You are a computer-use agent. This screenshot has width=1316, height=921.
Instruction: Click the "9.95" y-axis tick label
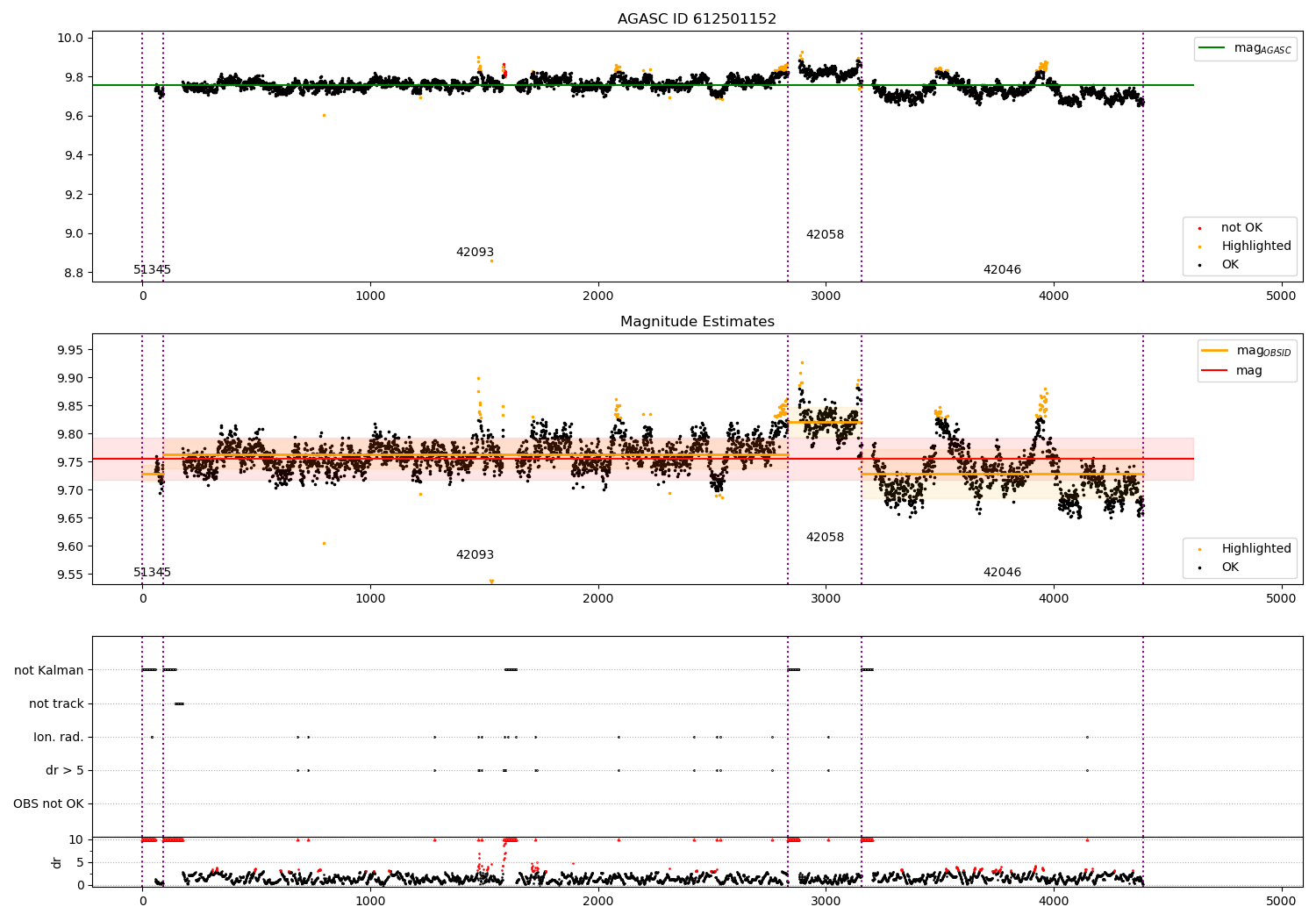point(71,351)
